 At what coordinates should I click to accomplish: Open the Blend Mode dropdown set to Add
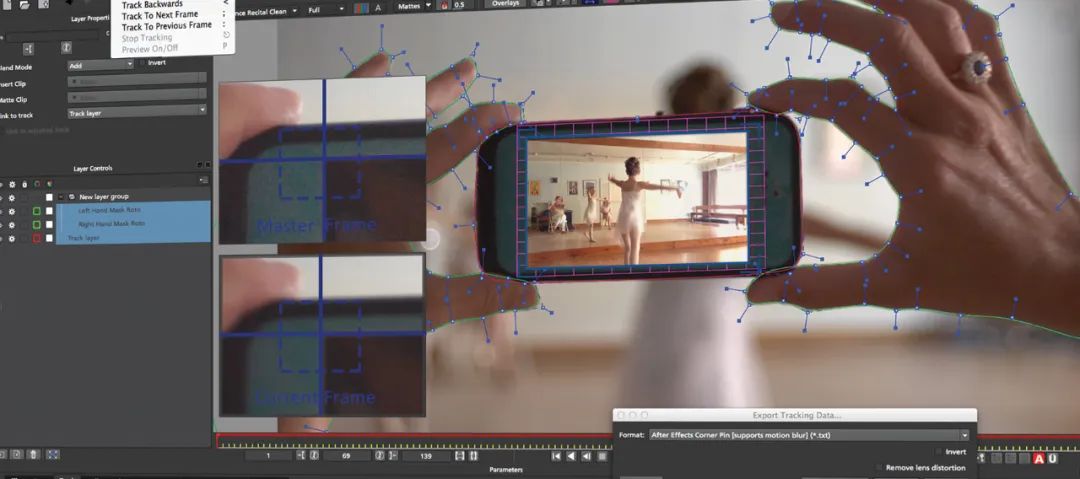pyautogui.click(x=101, y=64)
